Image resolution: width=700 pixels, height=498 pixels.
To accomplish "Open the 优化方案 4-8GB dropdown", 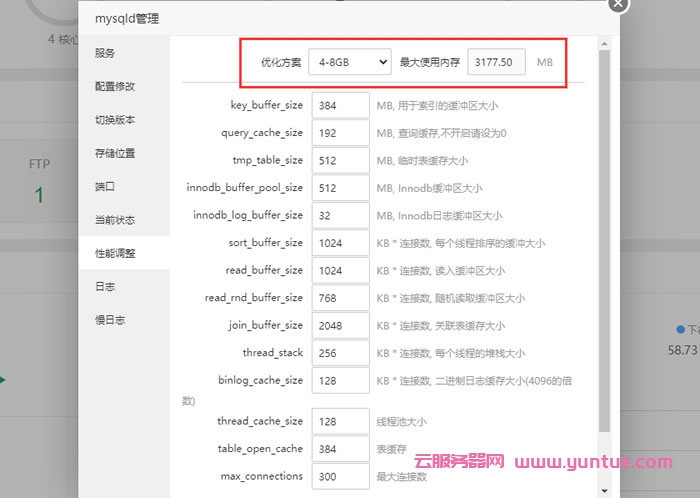I will (x=349, y=62).
